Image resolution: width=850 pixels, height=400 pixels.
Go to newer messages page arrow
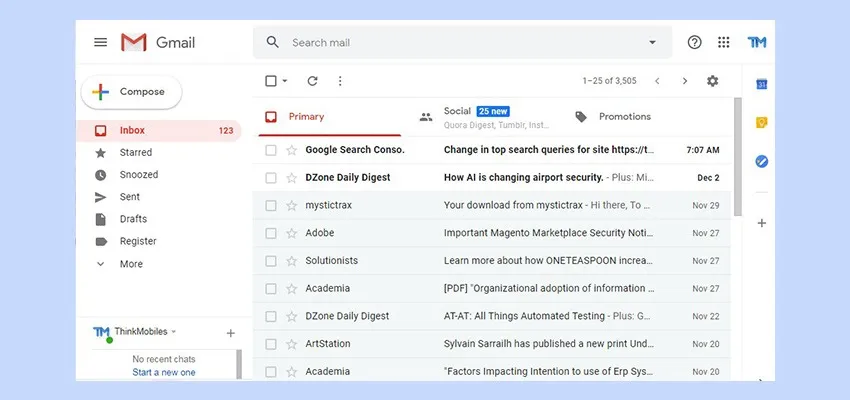(657, 81)
